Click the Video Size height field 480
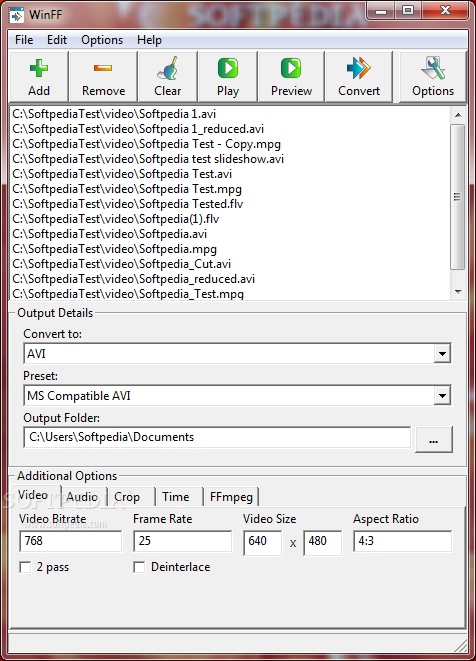476x661 pixels. click(x=323, y=543)
